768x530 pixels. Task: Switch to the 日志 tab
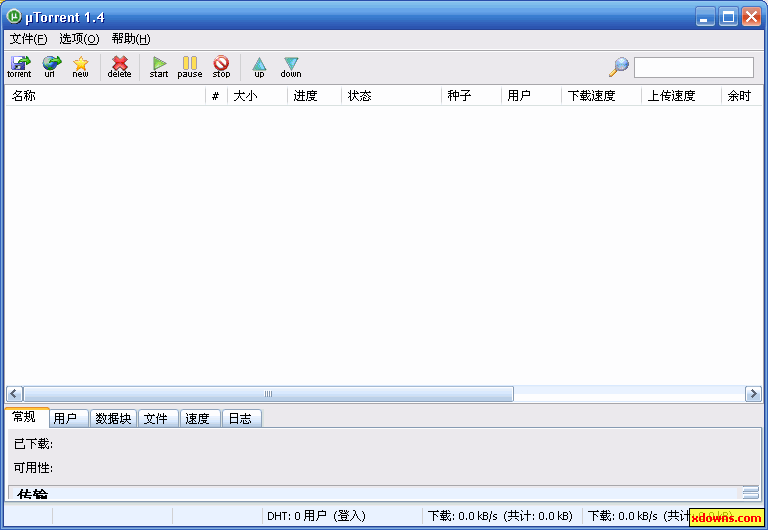pos(242,418)
